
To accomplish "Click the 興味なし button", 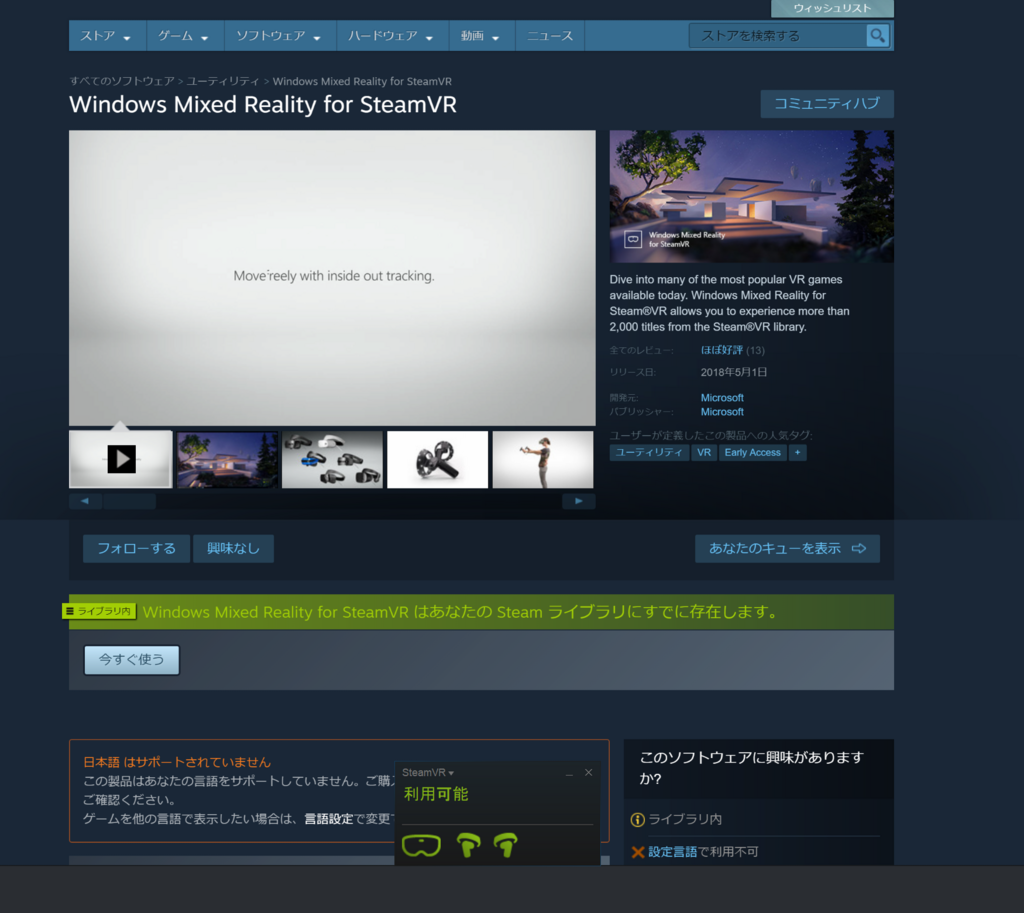I will tap(233, 549).
